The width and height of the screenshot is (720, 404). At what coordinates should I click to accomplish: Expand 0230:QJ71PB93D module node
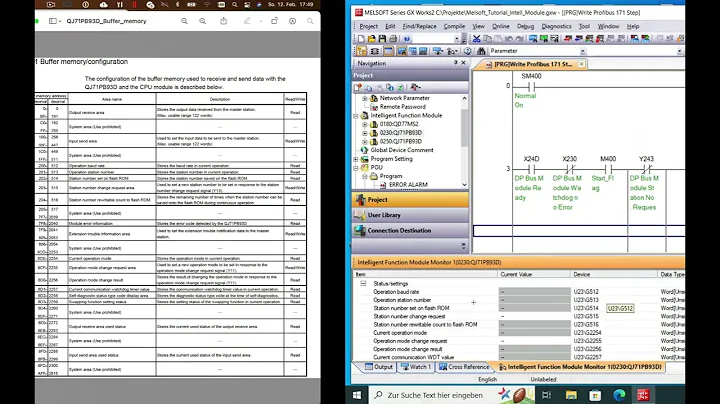click(365, 133)
